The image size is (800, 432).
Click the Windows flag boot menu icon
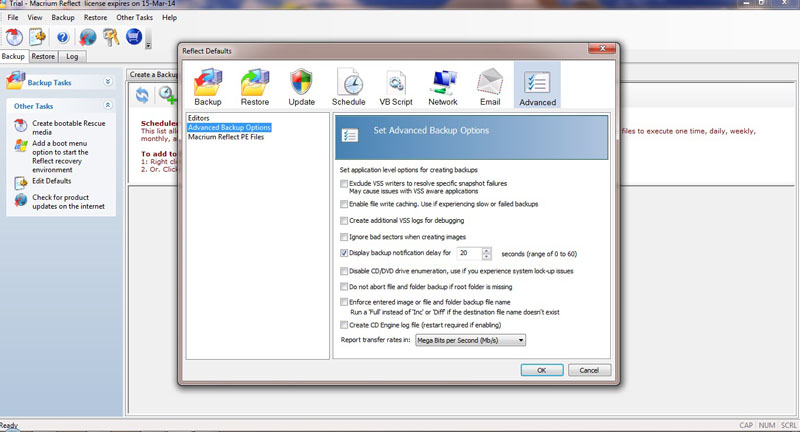[x=21, y=146]
